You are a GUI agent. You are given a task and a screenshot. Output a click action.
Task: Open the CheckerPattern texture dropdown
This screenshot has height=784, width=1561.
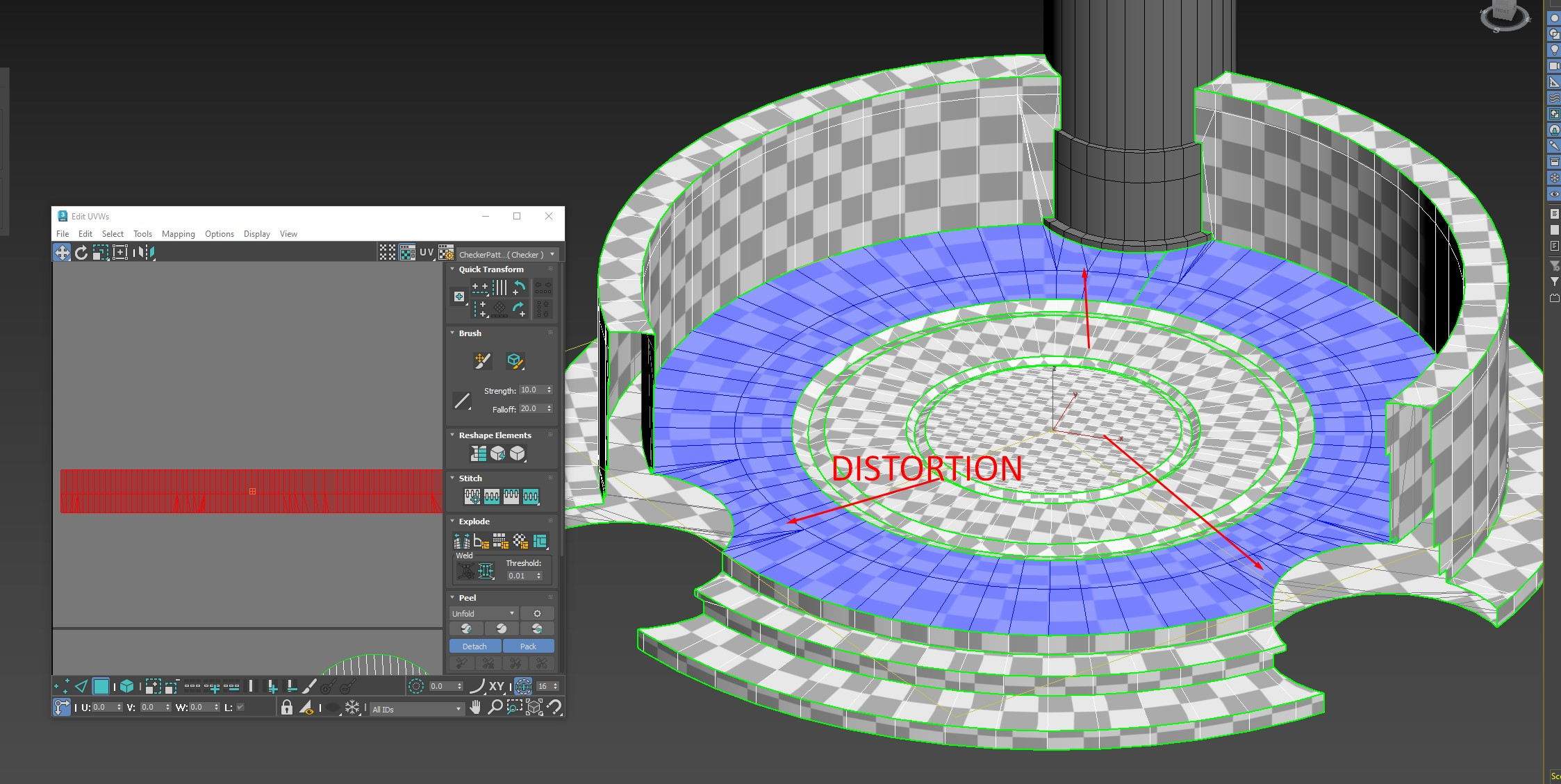(507, 255)
